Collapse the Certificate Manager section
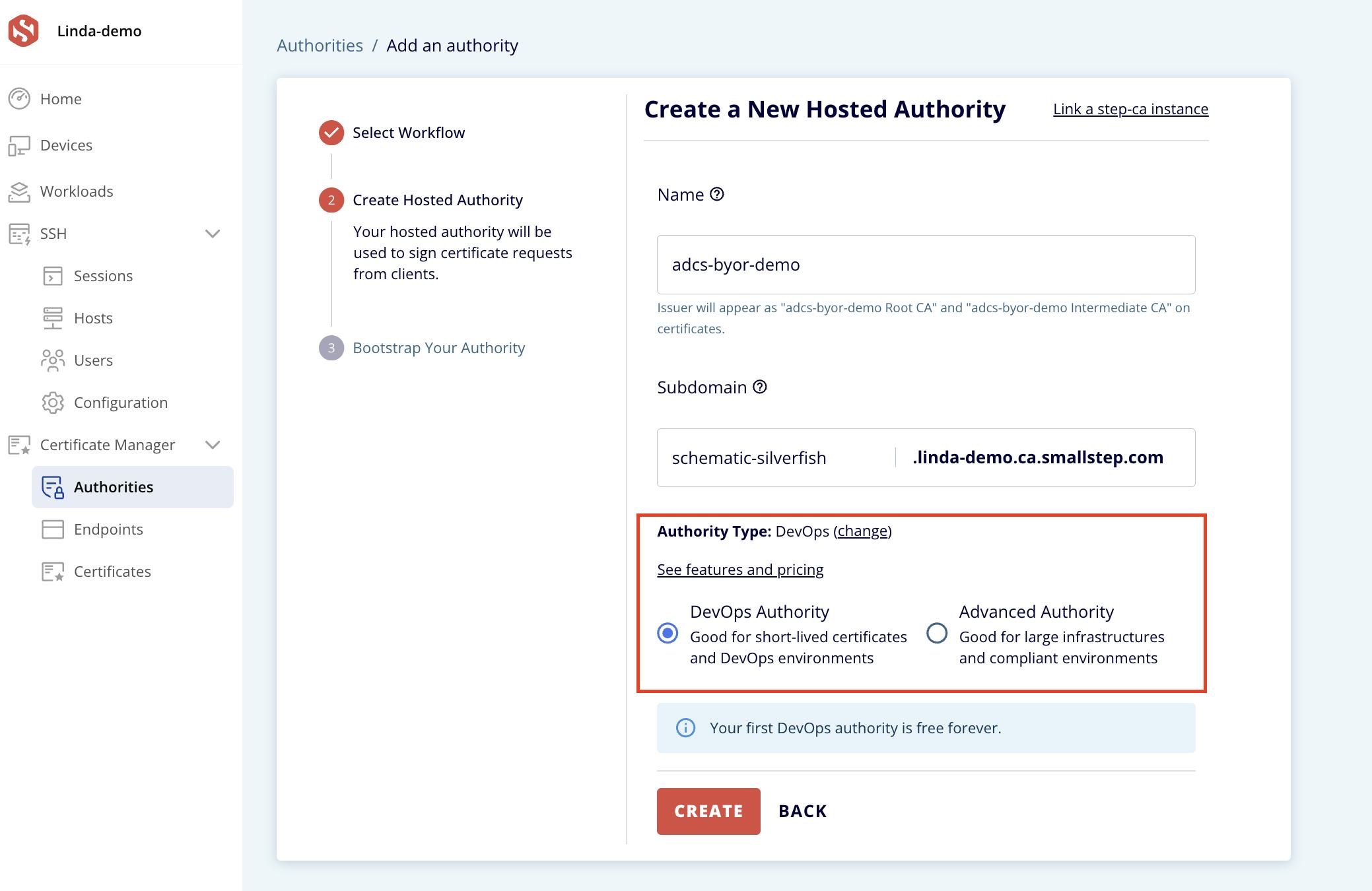 (x=212, y=445)
